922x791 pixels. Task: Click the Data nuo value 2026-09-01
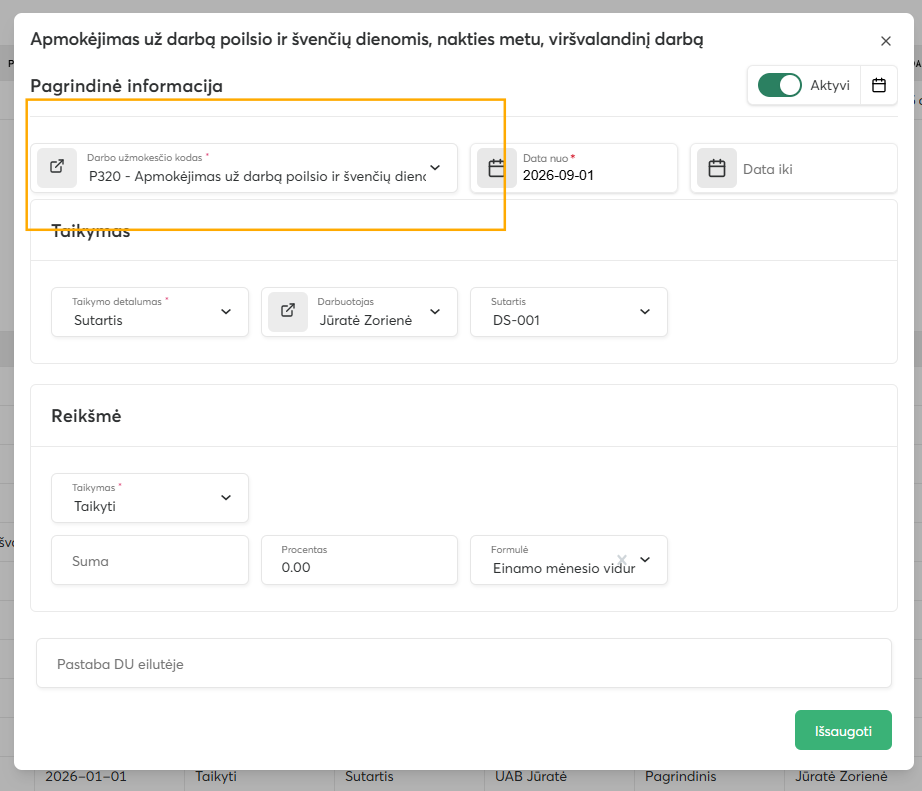point(559,176)
